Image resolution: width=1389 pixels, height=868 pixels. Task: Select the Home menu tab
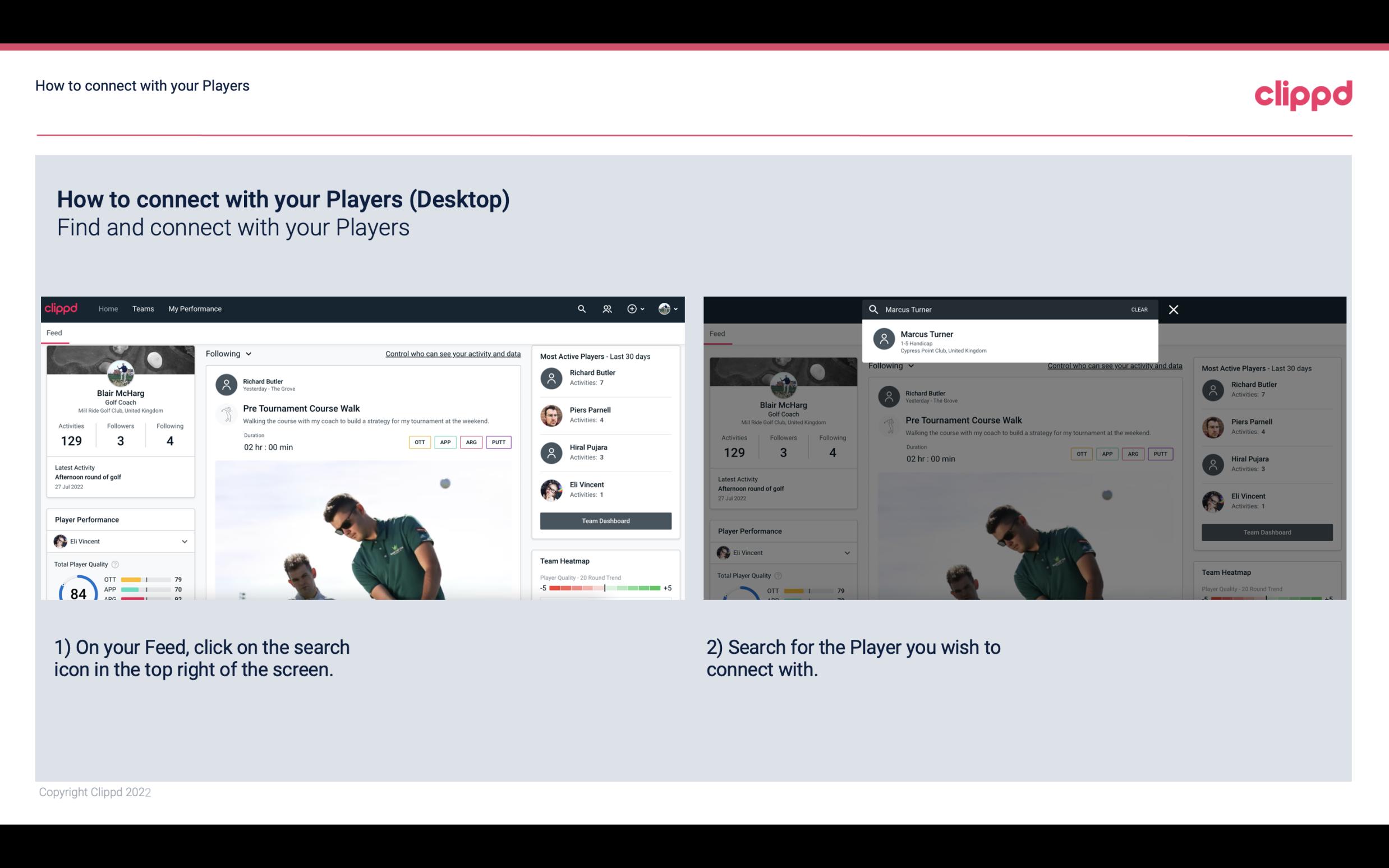pos(107,308)
